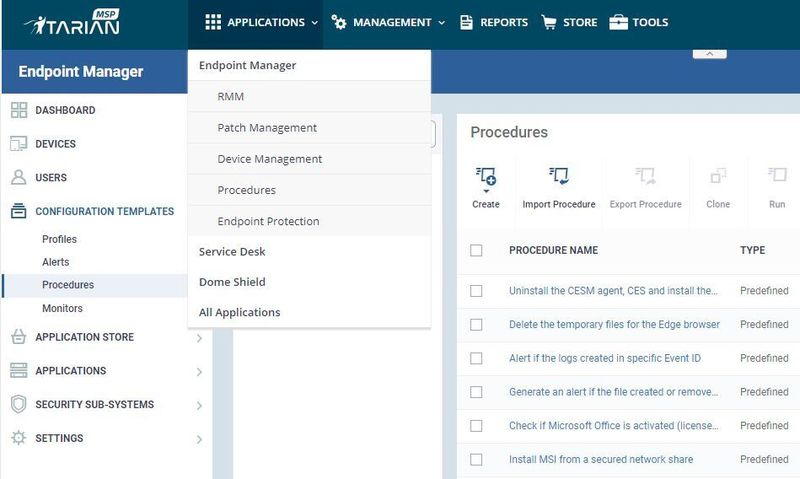Open the Alert if logs created procedure link
Image resolution: width=800 pixels, height=479 pixels.
pos(607,358)
